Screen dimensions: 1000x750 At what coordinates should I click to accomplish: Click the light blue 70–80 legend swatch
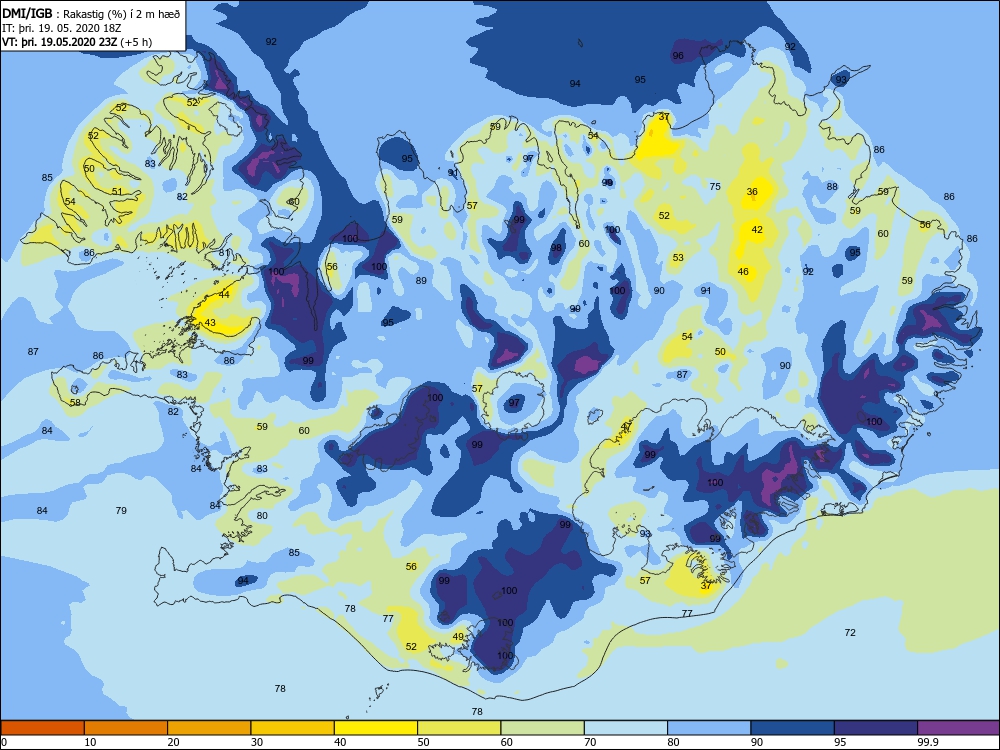(626, 728)
